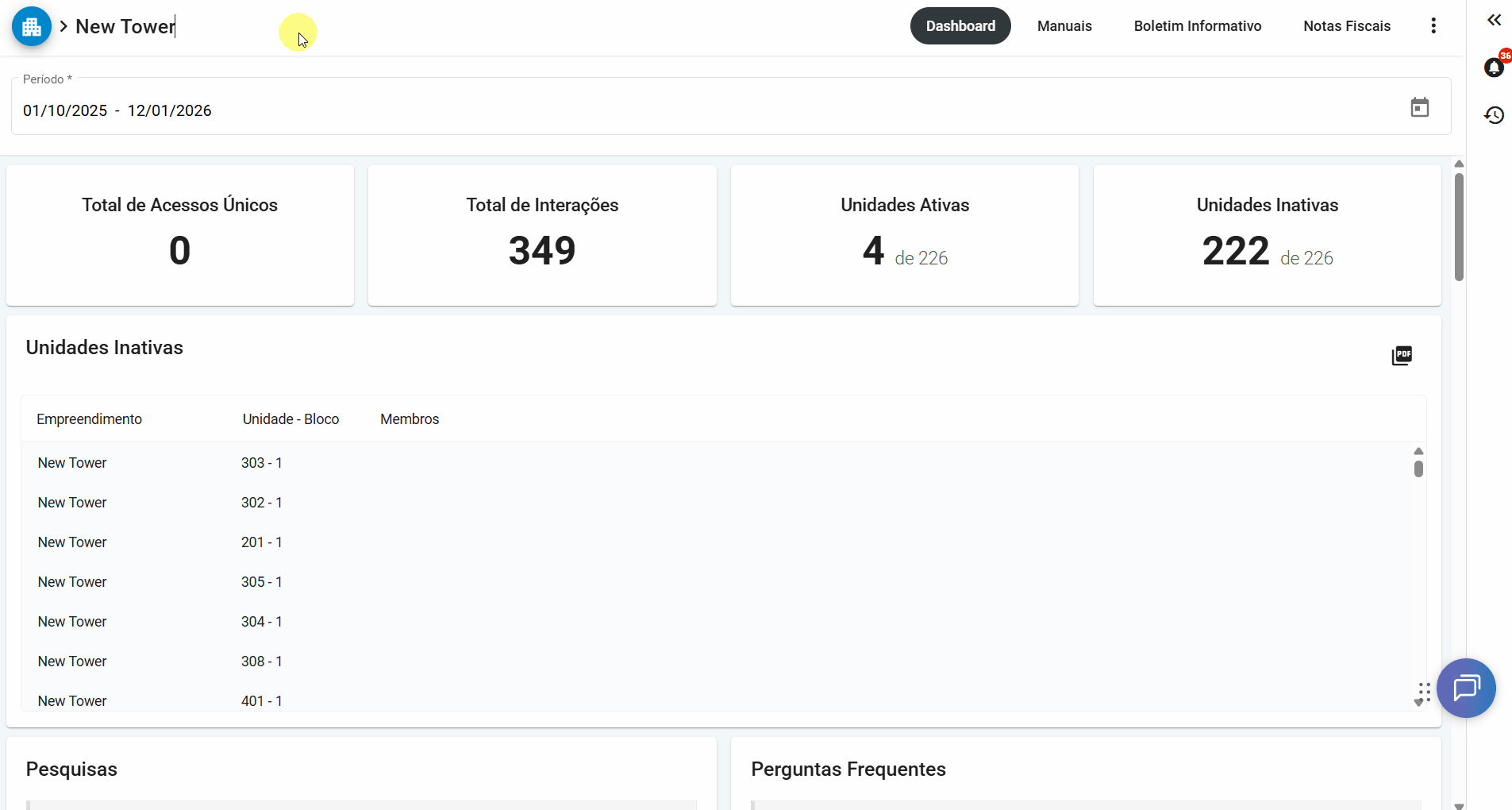The image size is (1512, 810).
Task: Expand breadcrumb chevron before New Tower
Action: click(63, 26)
